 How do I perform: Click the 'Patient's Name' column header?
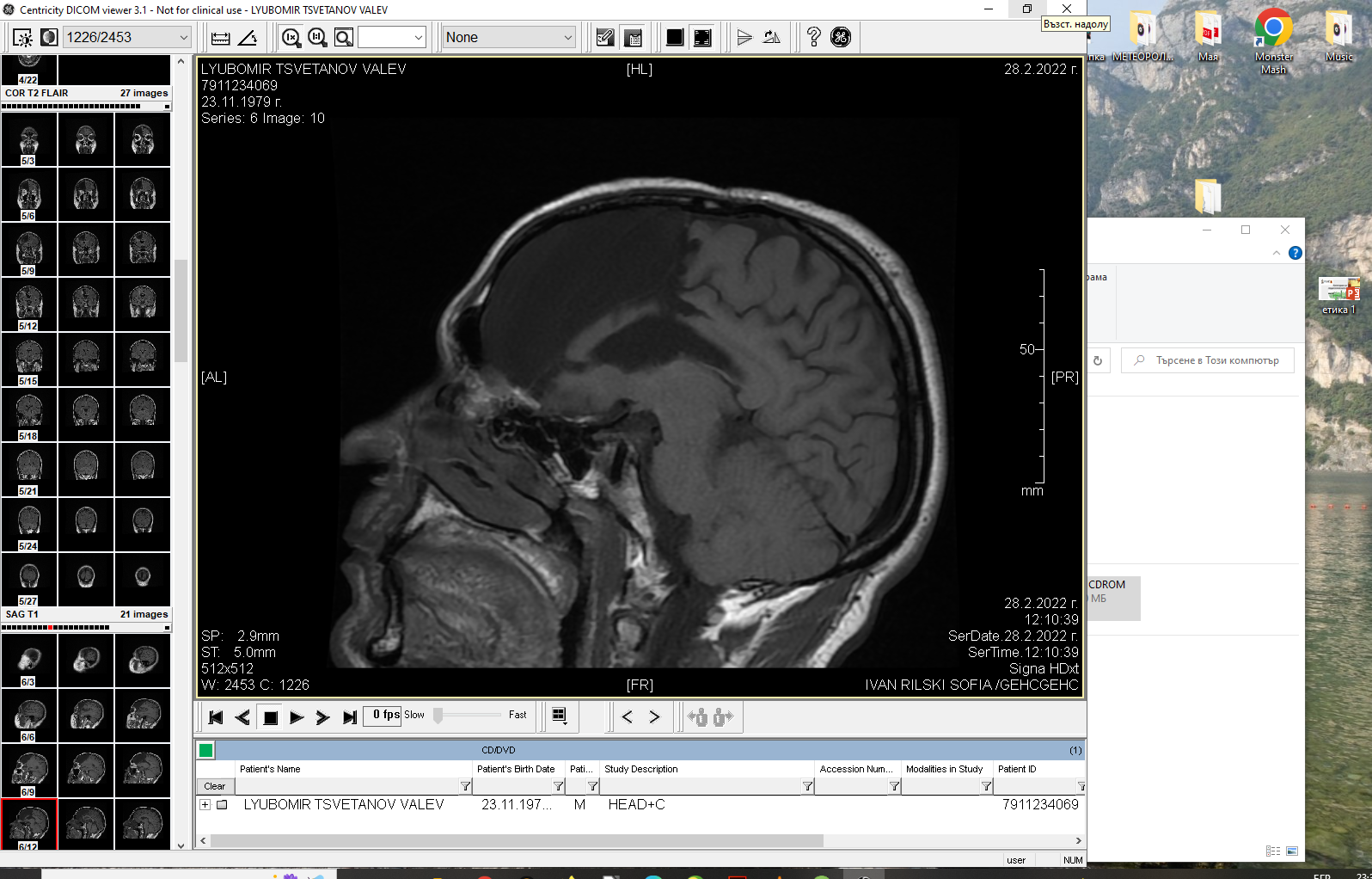(x=270, y=769)
